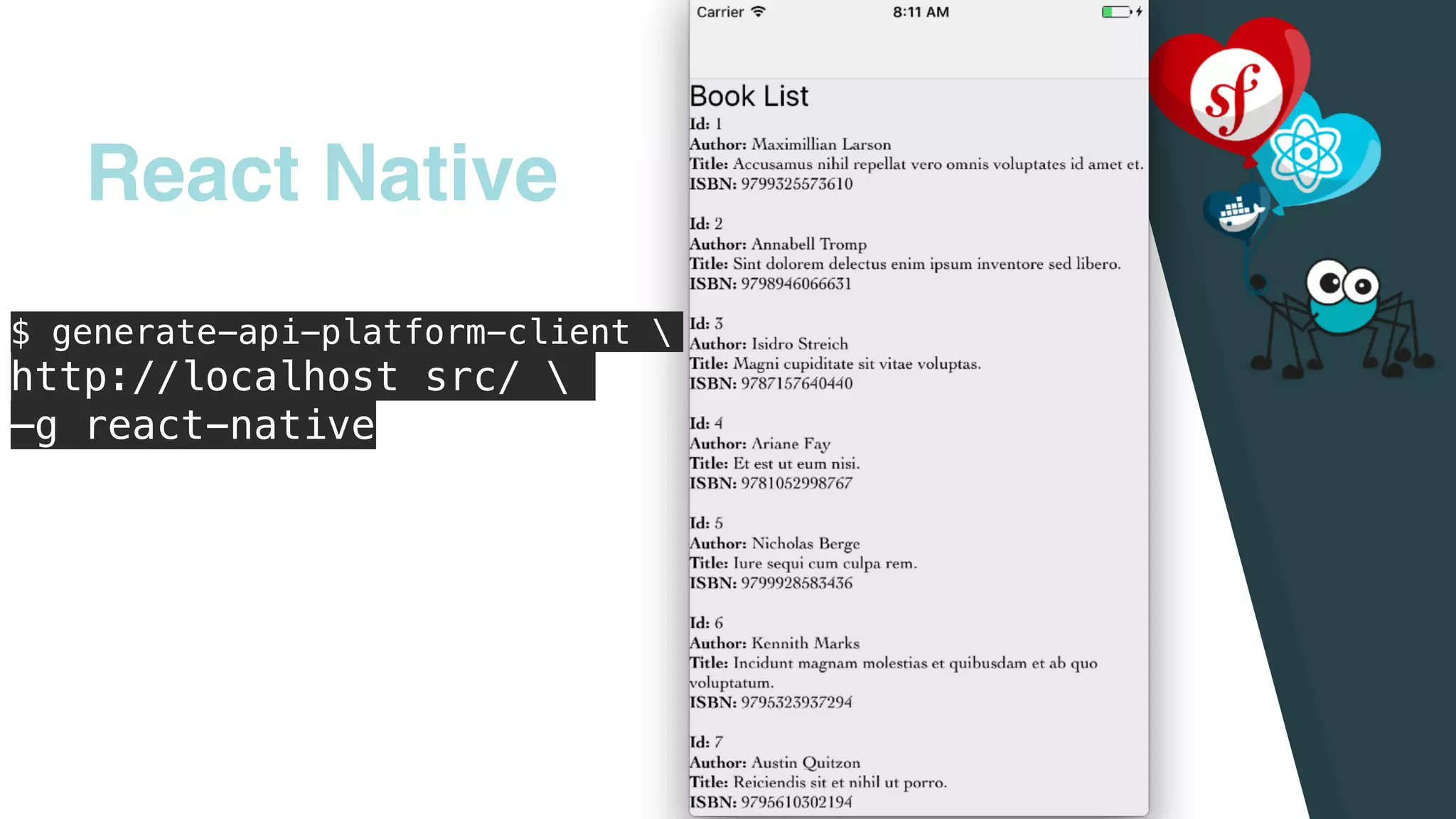Select author Maximillian Larson
The image size is (1456, 819).
tap(790, 144)
